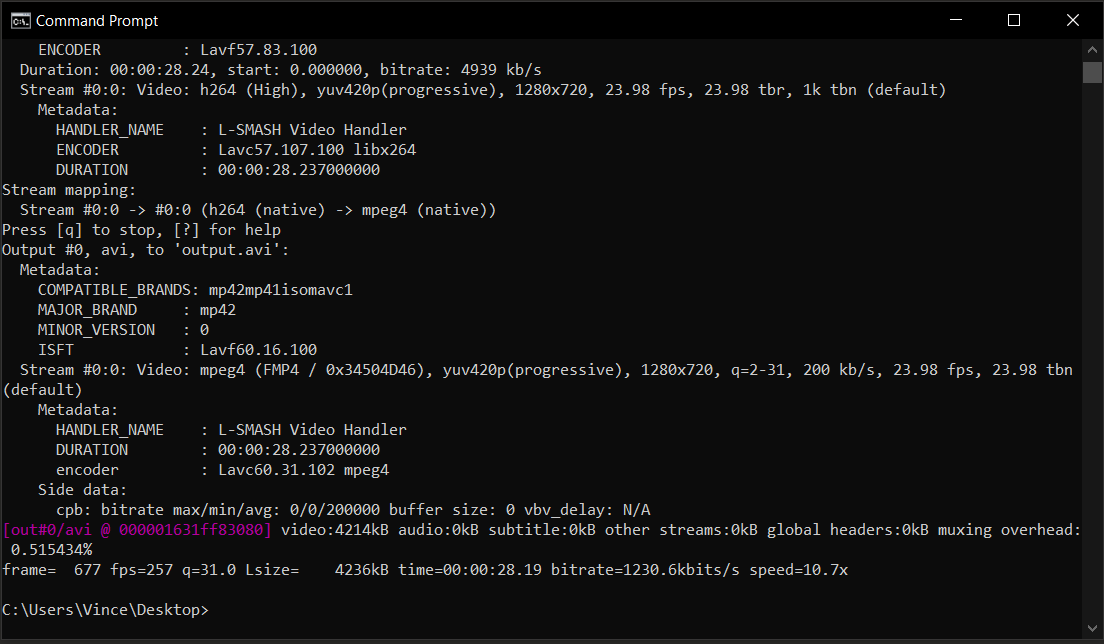The width and height of the screenshot is (1104, 644).
Task: Click the scrollbar down arrow
Action: click(1092, 630)
